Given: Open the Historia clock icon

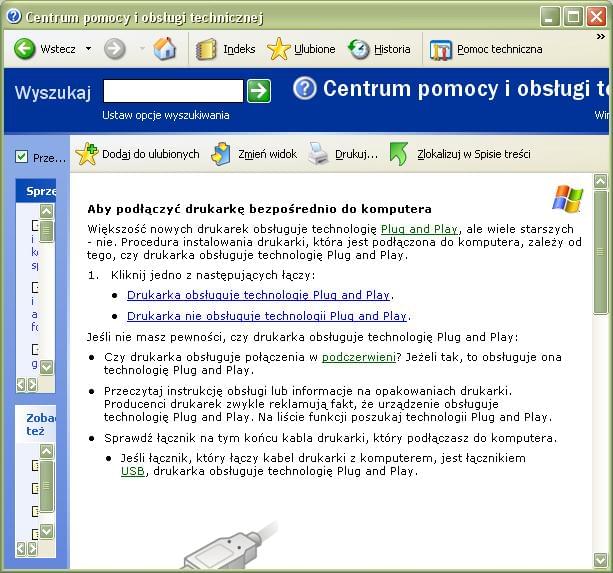Looking at the screenshot, I should tap(358, 49).
